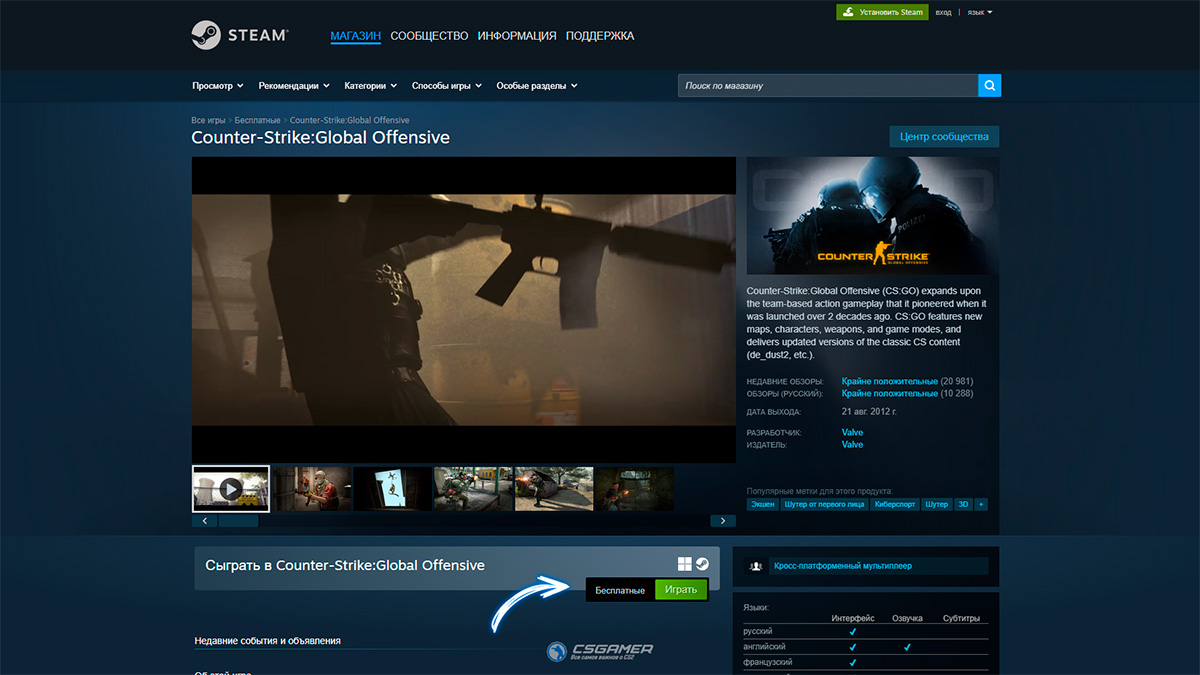Click the Озвучка column header
The width and height of the screenshot is (1200, 675).
[907, 618]
